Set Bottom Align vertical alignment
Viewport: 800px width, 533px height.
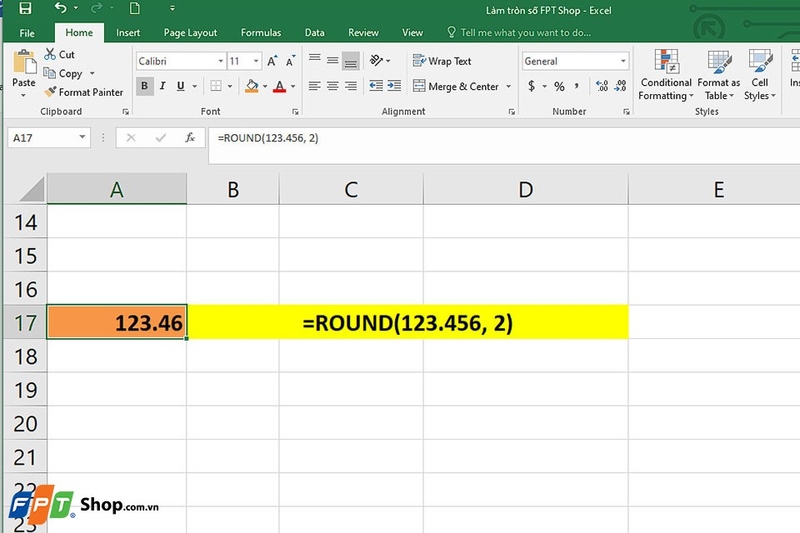tap(351, 61)
